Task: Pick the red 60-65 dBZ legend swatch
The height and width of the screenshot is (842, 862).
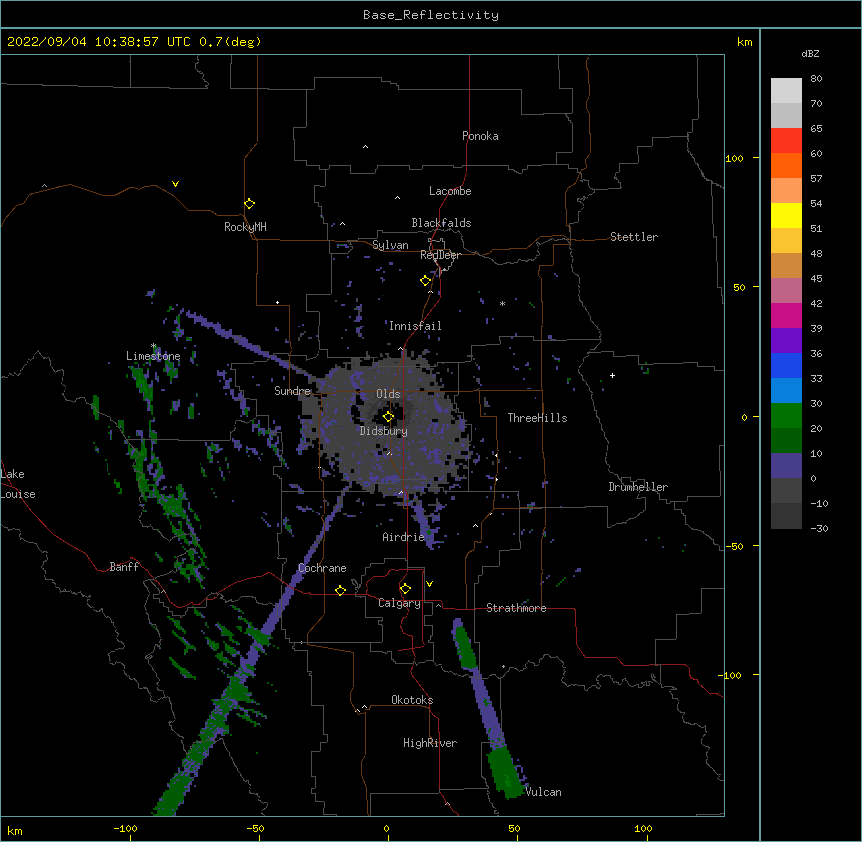Action: pos(786,141)
